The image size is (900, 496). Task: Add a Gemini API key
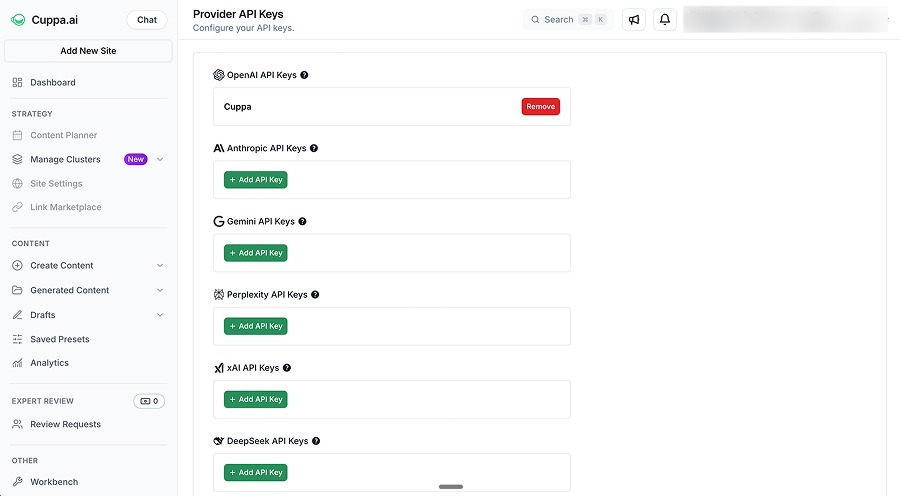pyautogui.click(x=255, y=253)
